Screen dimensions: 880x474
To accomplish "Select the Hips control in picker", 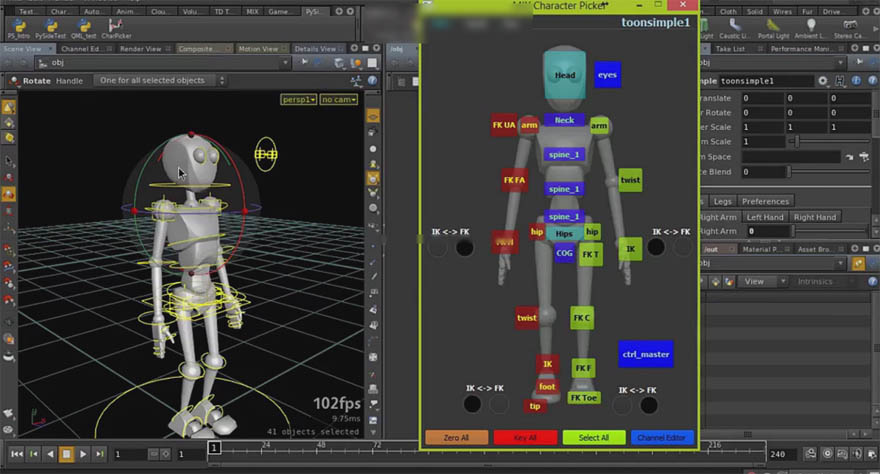I will tap(564, 234).
